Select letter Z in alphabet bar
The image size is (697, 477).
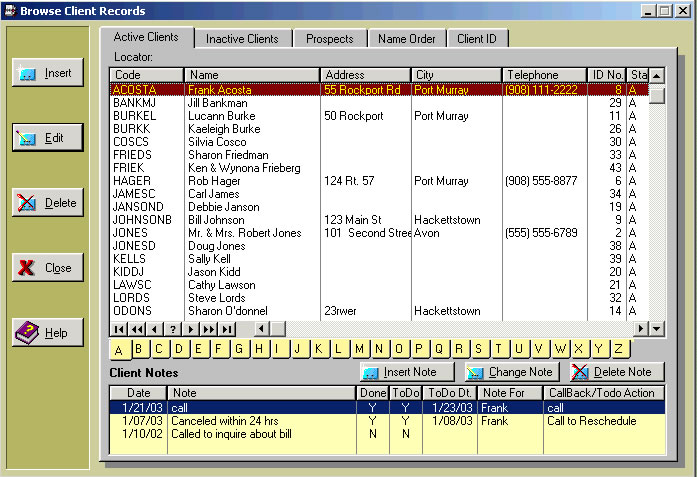click(x=619, y=349)
